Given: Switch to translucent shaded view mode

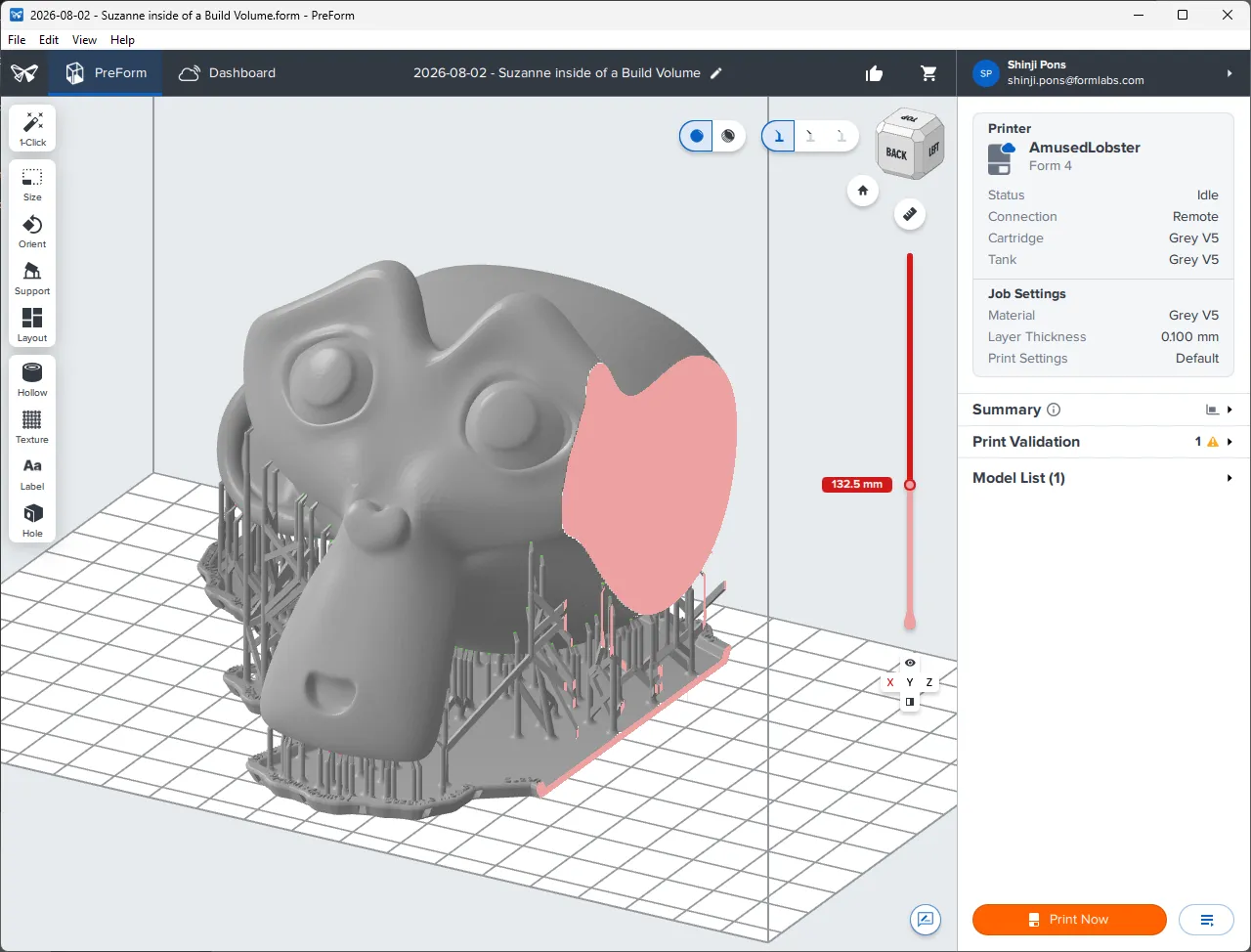Looking at the screenshot, I should pos(728,136).
